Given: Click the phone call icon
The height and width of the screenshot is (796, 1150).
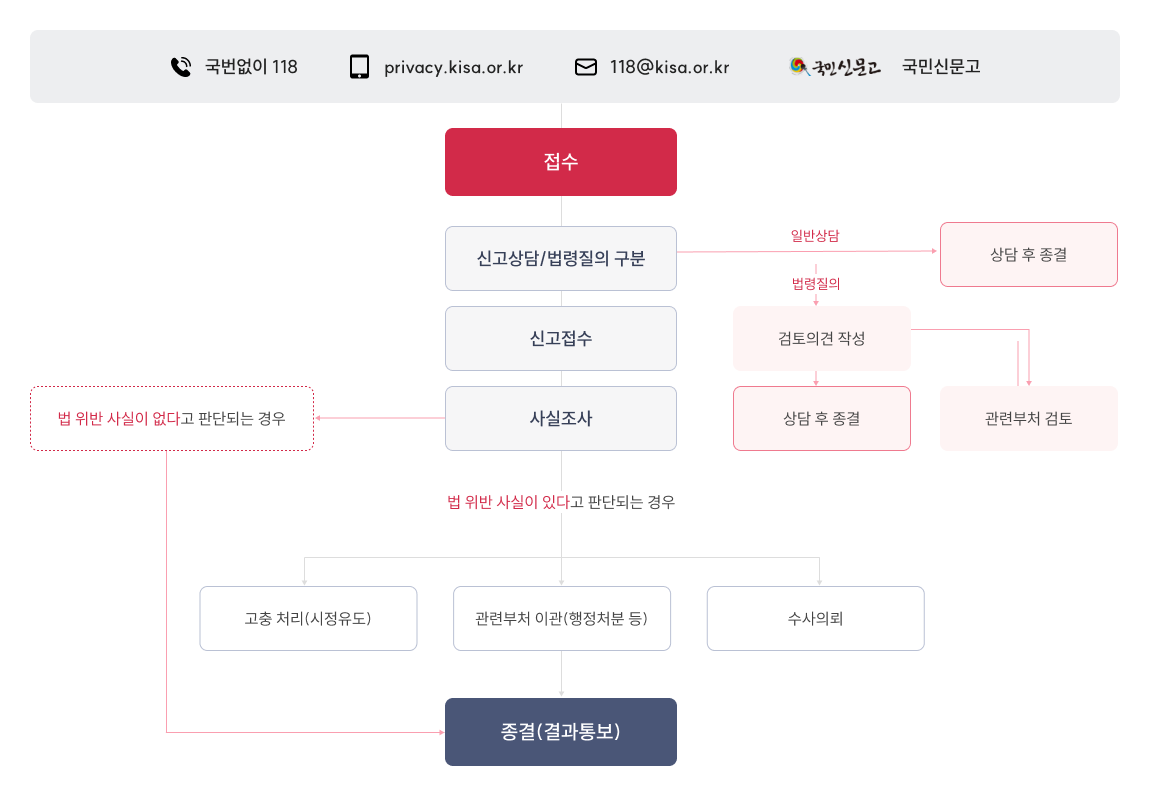Looking at the screenshot, I should 180,67.
